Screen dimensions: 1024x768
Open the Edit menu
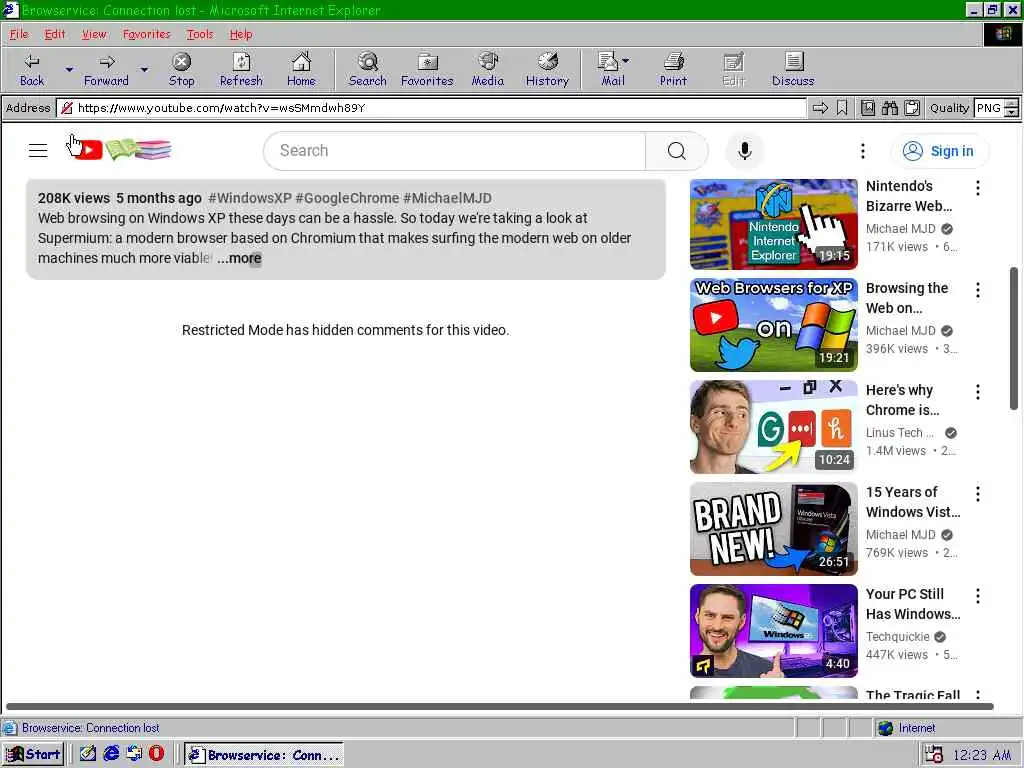[55, 35]
